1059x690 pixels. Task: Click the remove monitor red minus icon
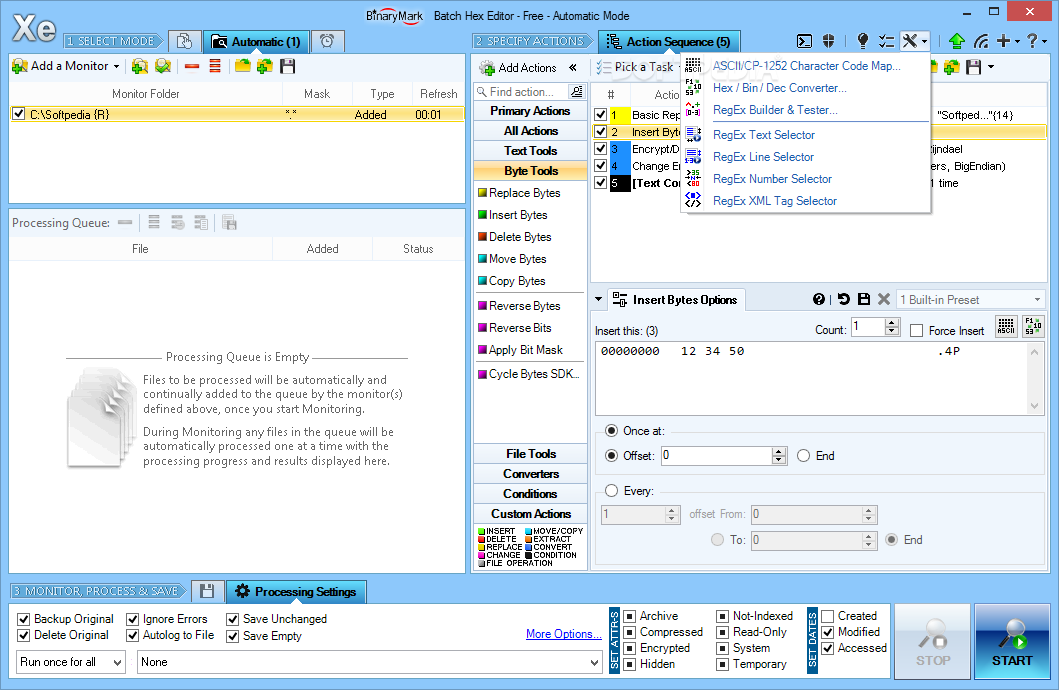coord(192,66)
